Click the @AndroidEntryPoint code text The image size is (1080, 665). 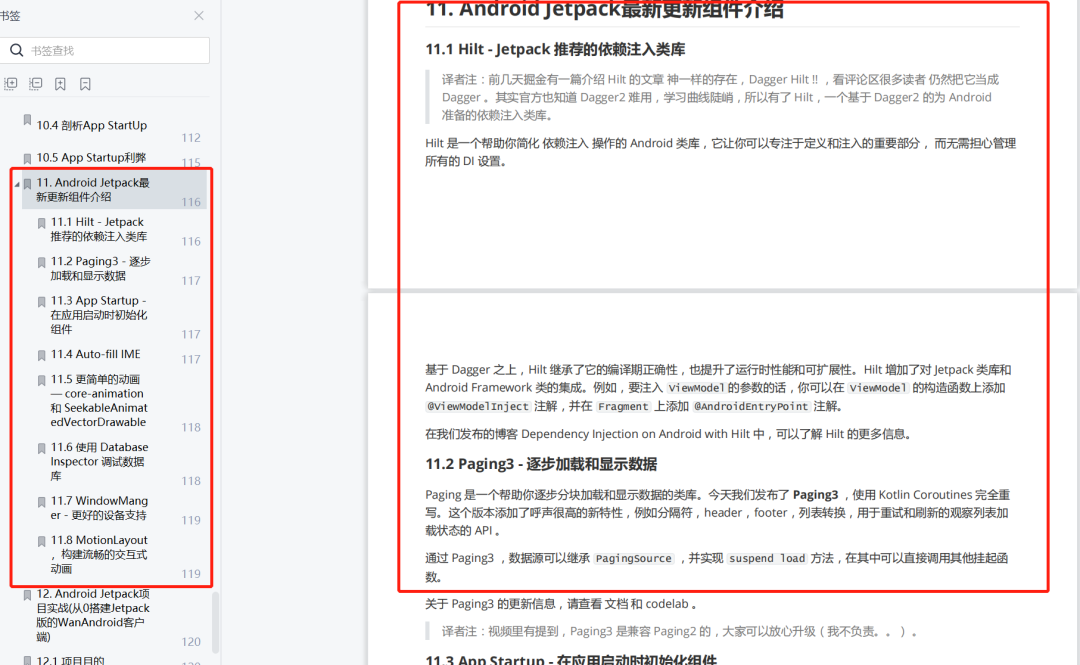point(751,407)
